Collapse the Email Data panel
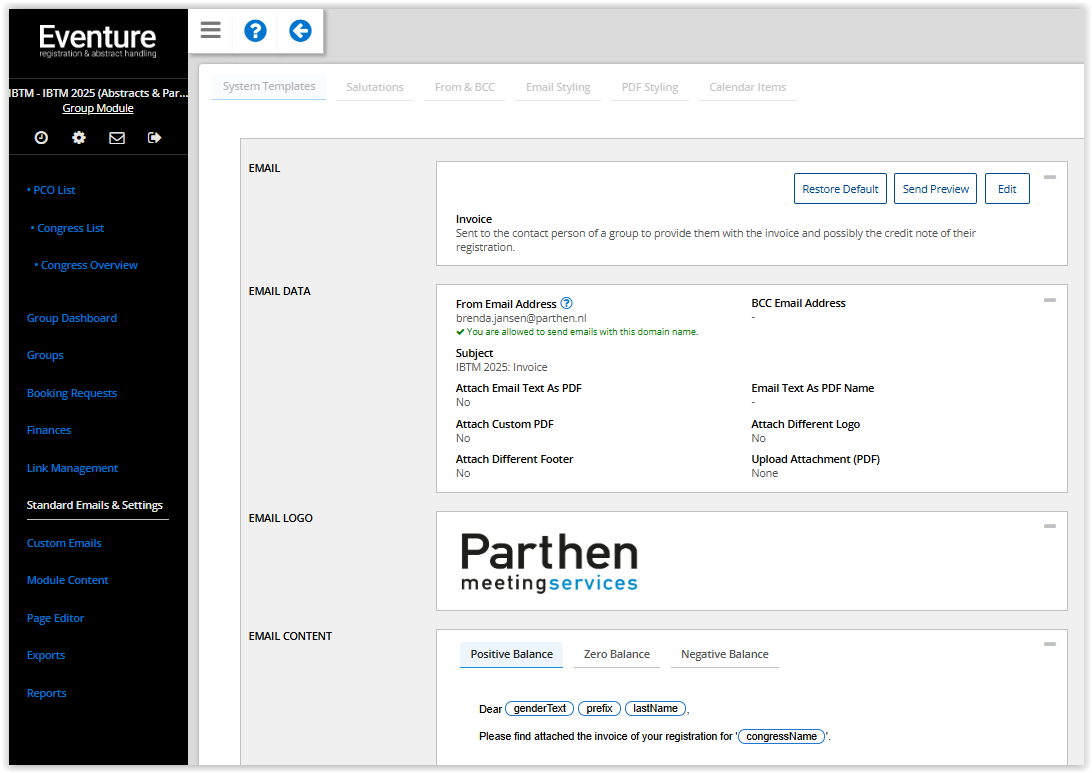The image size is (1092, 773). point(1049,300)
